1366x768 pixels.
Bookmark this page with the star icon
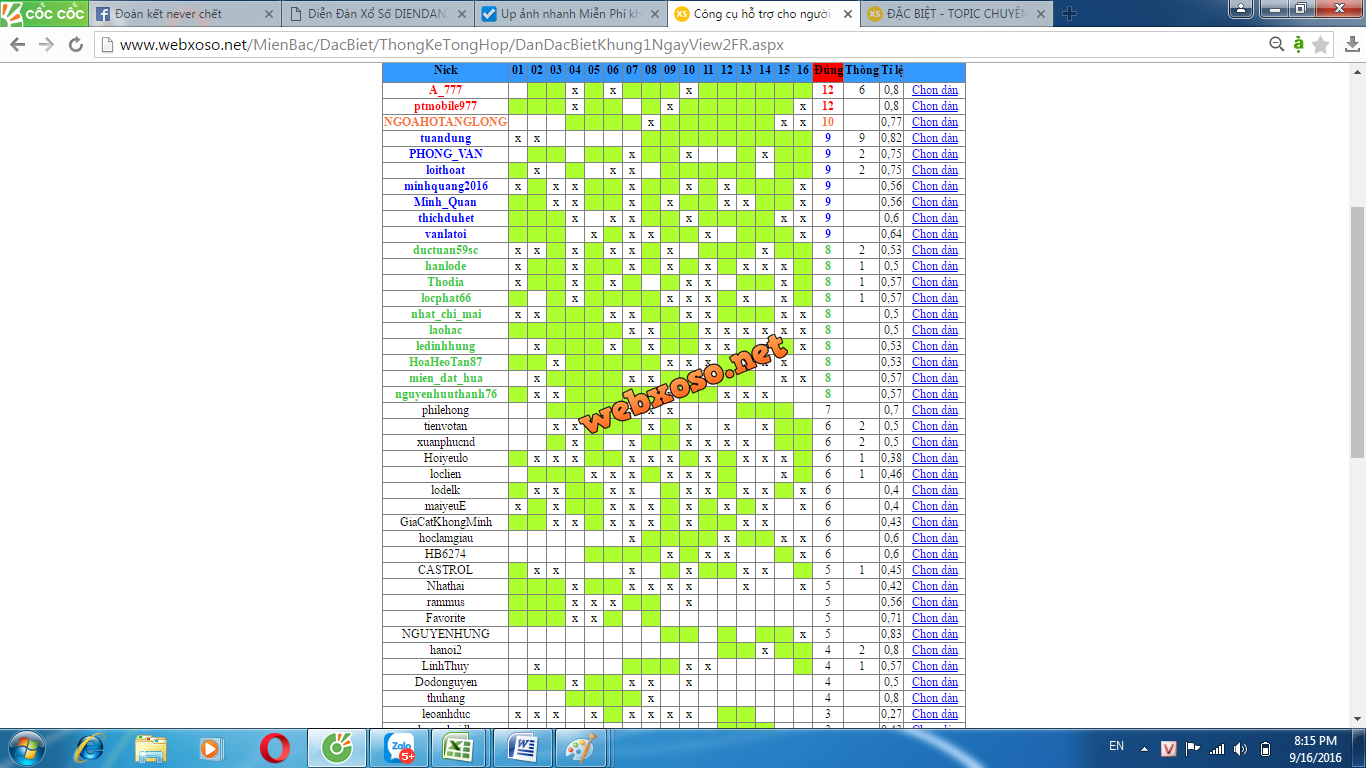point(1320,45)
